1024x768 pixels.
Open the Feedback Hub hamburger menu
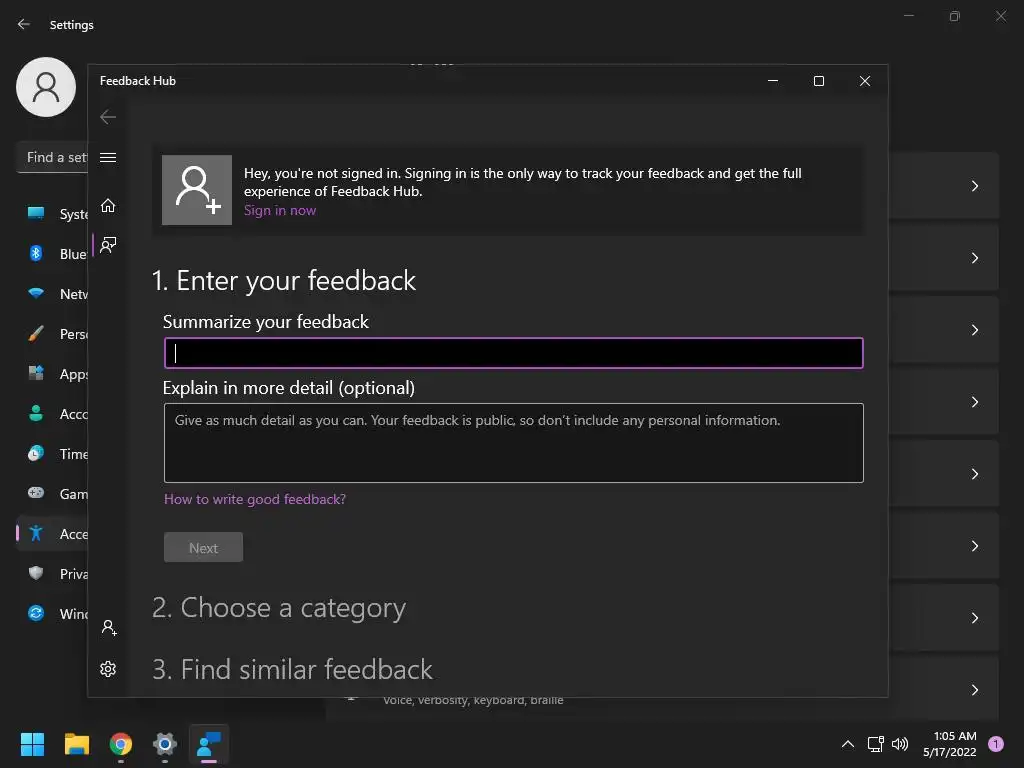(x=108, y=157)
